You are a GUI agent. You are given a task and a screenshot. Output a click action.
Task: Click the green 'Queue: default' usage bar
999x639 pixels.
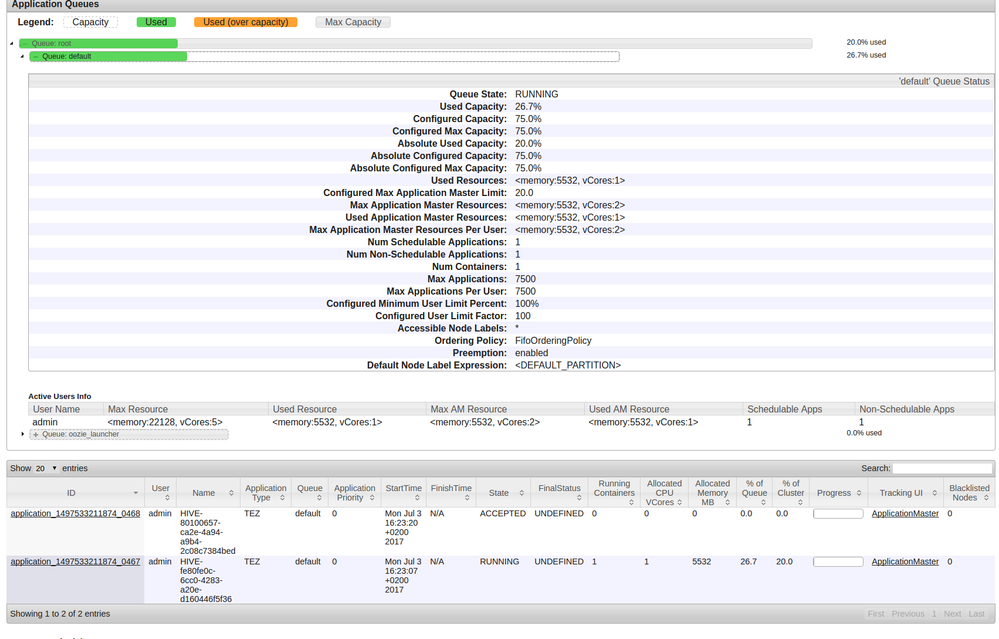[110, 57]
